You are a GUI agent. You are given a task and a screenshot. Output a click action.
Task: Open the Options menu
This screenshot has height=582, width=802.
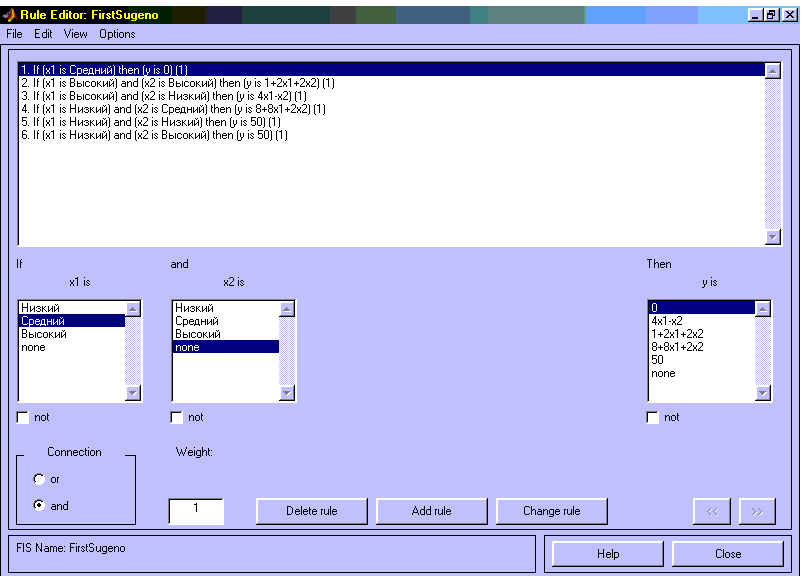(117, 34)
